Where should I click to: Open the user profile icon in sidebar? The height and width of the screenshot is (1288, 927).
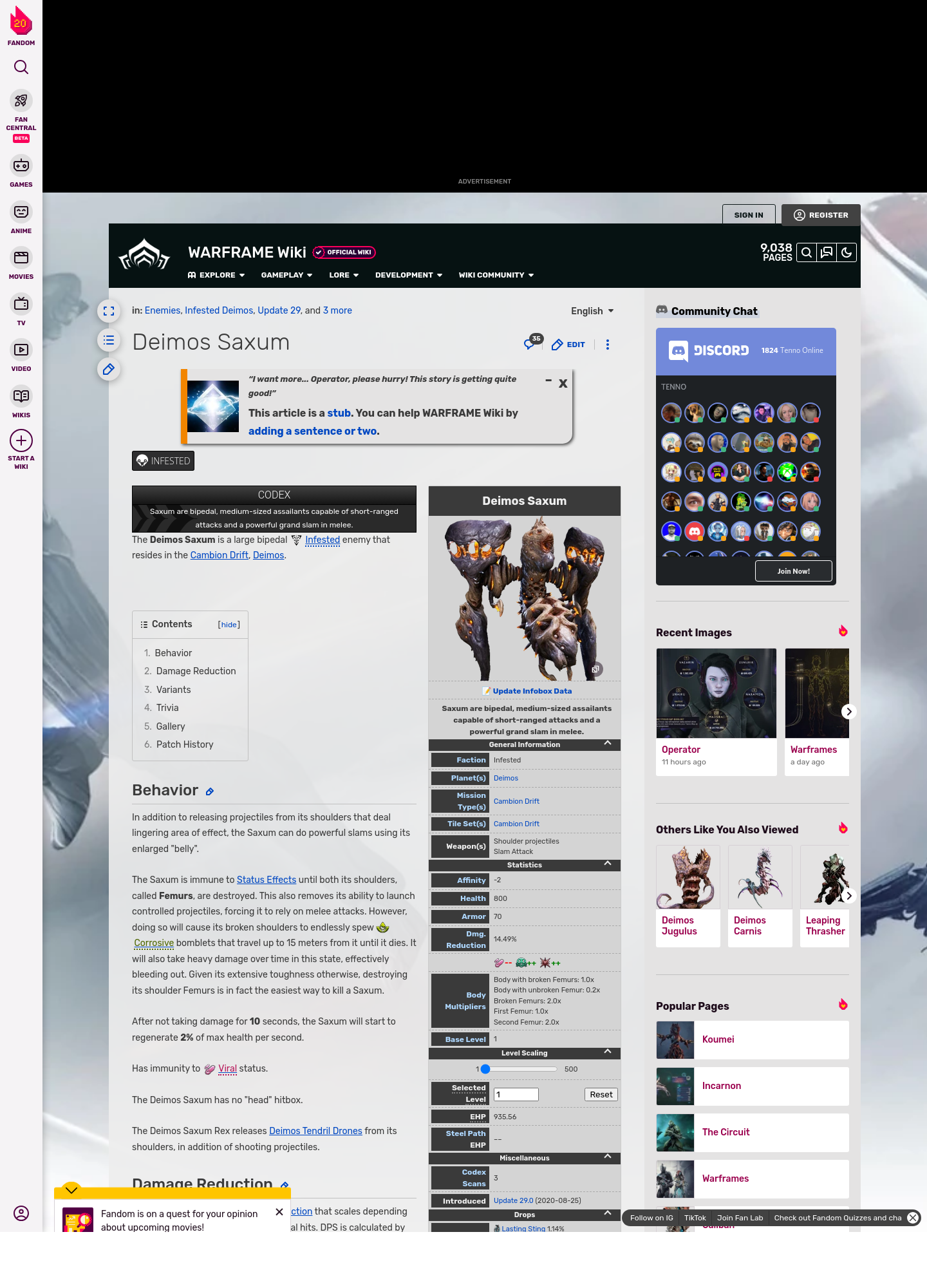coord(21,1213)
